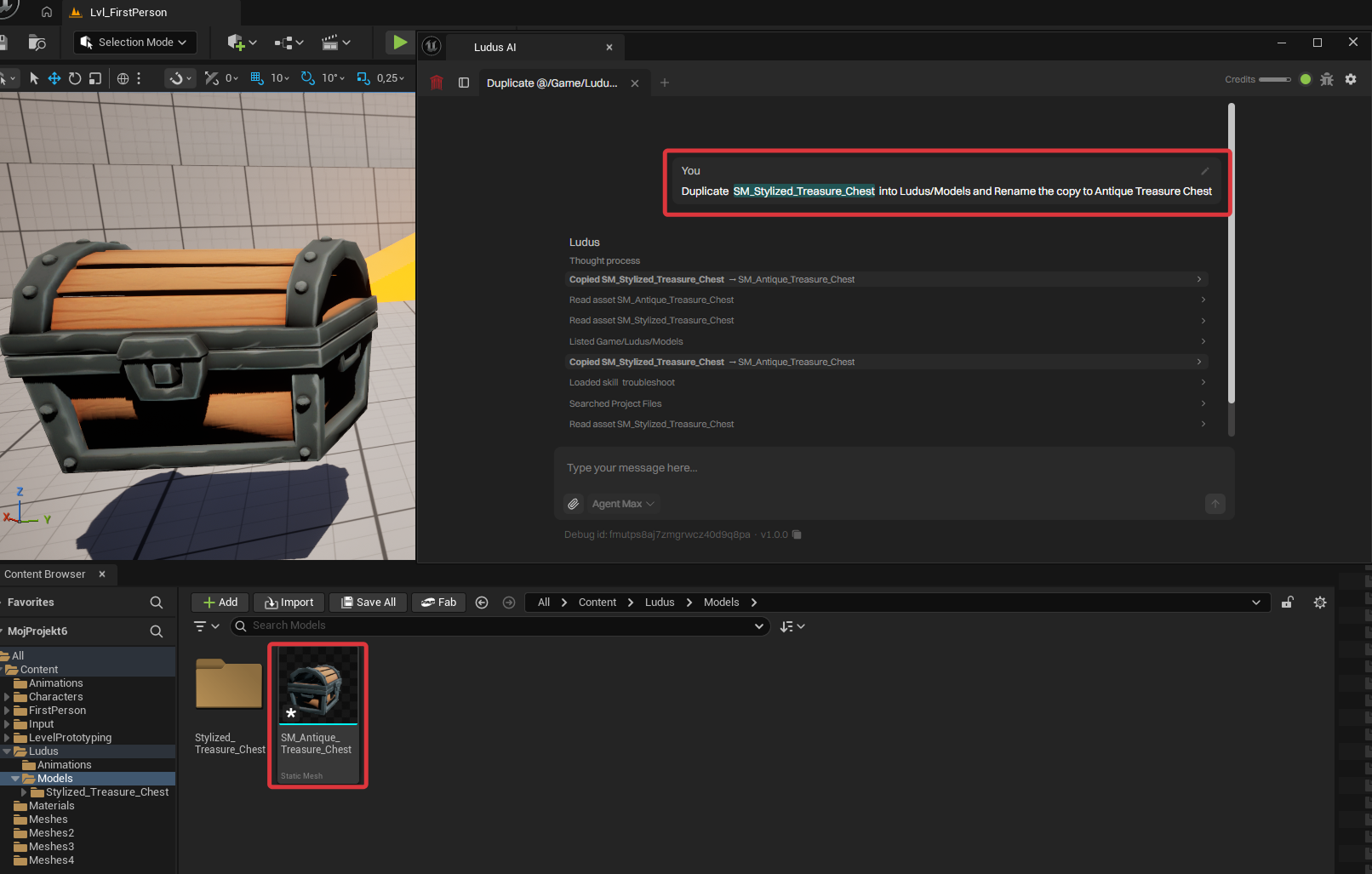
Task: Click the Browse to asset folder icon
Action: (37, 43)
